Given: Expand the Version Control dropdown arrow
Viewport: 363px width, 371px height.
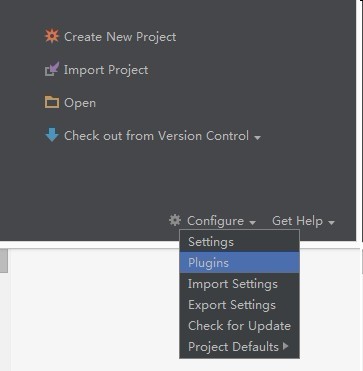Looking at the screenshot, I should click(x=257, y=137).
